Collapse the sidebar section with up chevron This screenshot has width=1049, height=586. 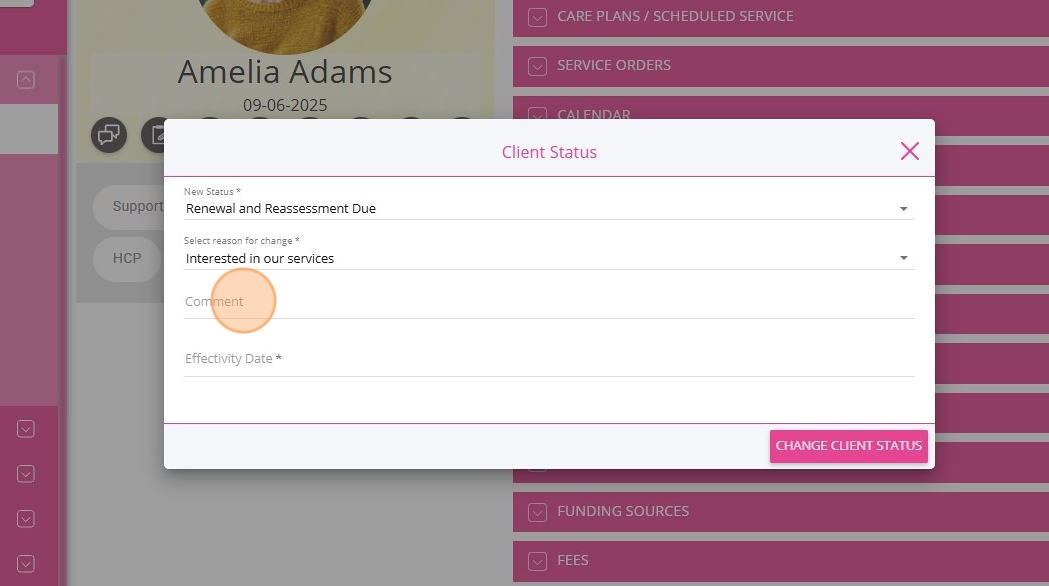point(26,80)
